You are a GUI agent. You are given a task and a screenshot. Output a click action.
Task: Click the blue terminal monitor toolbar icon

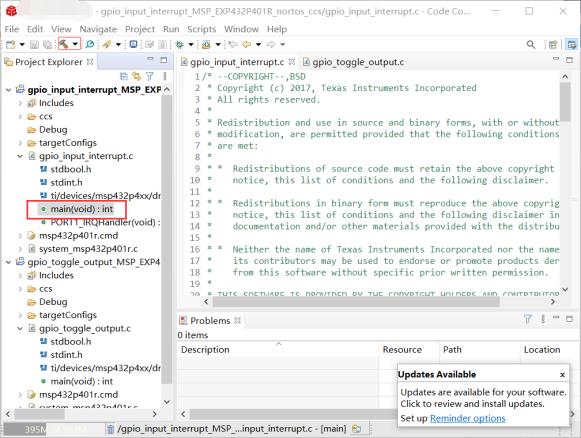[x=133, y=44]
